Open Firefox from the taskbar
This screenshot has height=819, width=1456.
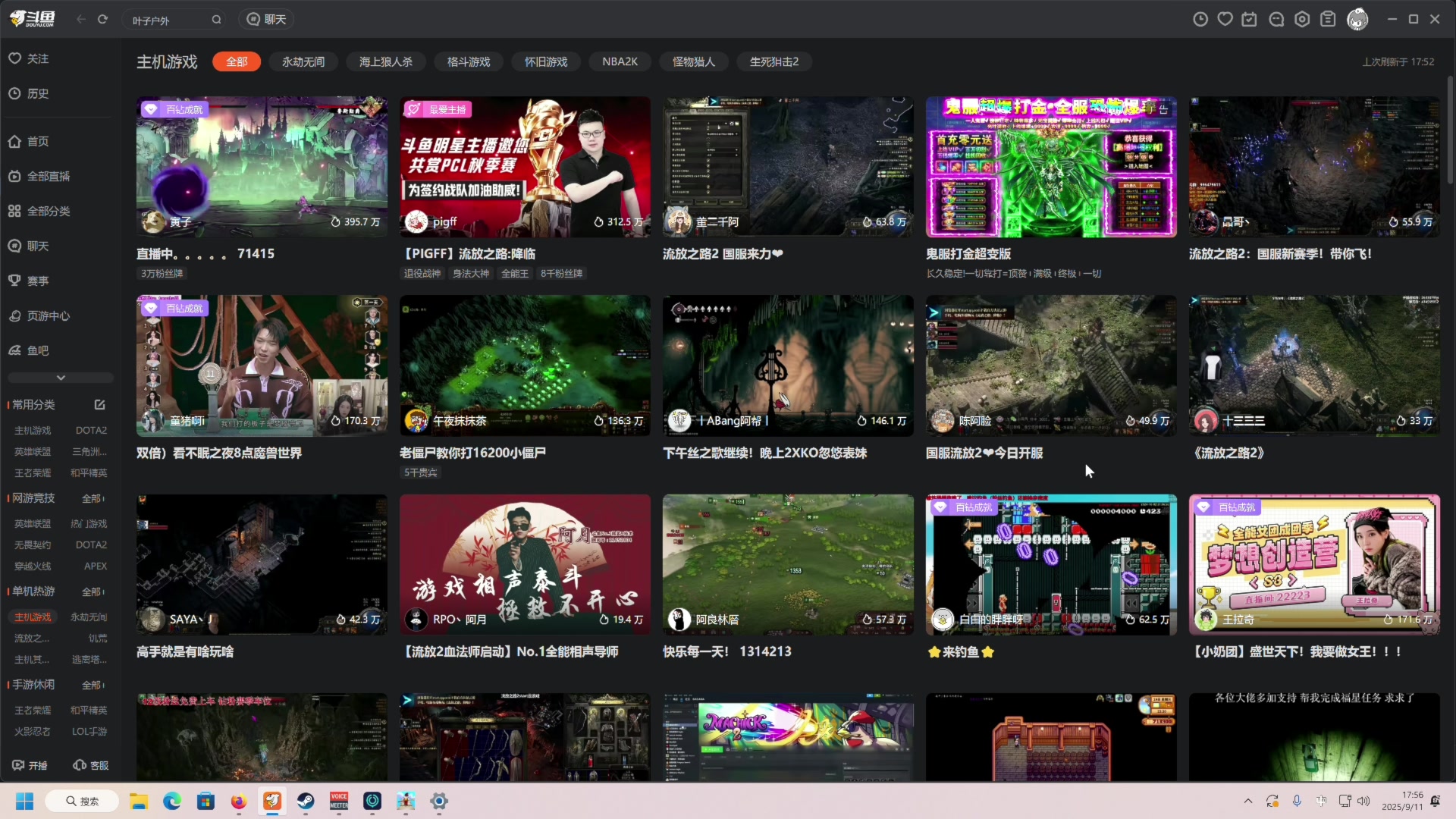point(239,801)
